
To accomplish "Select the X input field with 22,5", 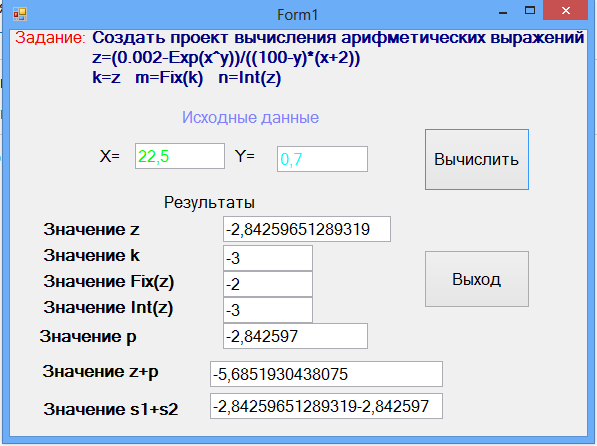I will tap(180, 156).
